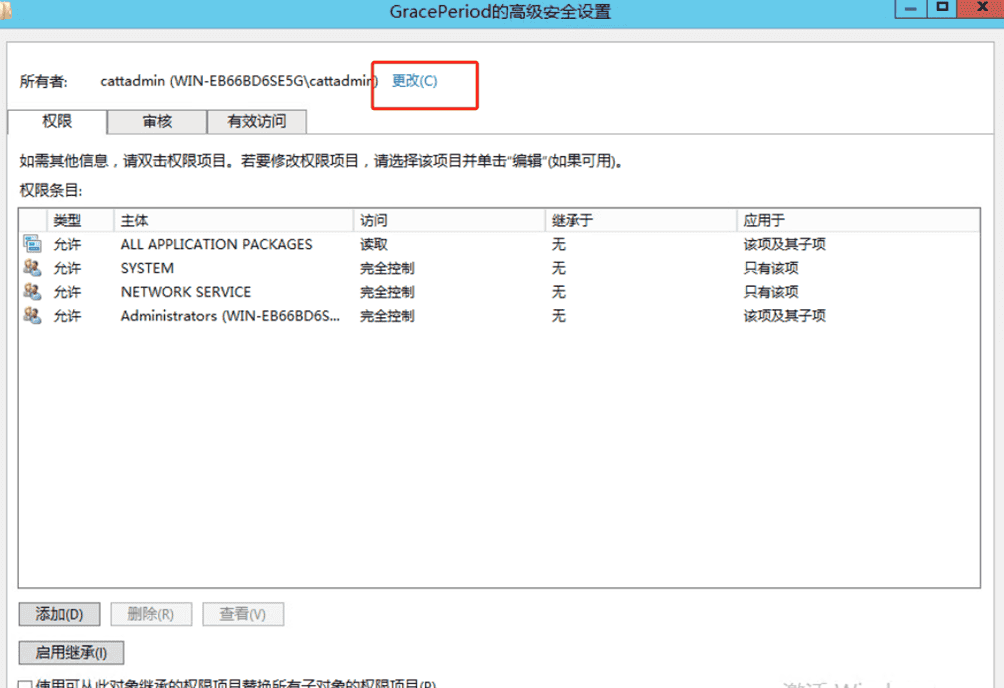Click the 主体 column header
This screenshot has height=688, width=1004.
coord(134,220)
